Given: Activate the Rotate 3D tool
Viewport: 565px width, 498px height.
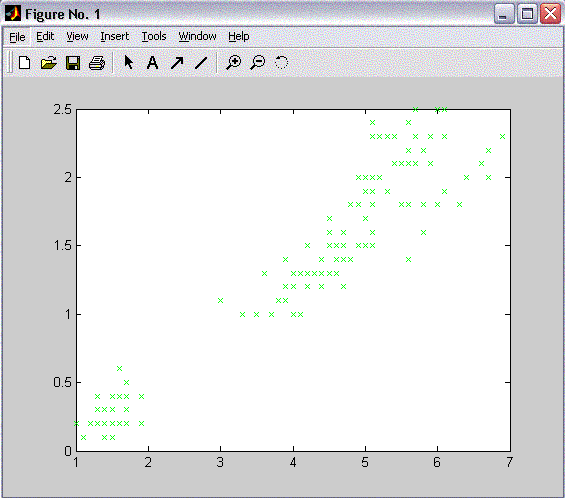Looking at the screenshot, I should (x=281, y=62).
